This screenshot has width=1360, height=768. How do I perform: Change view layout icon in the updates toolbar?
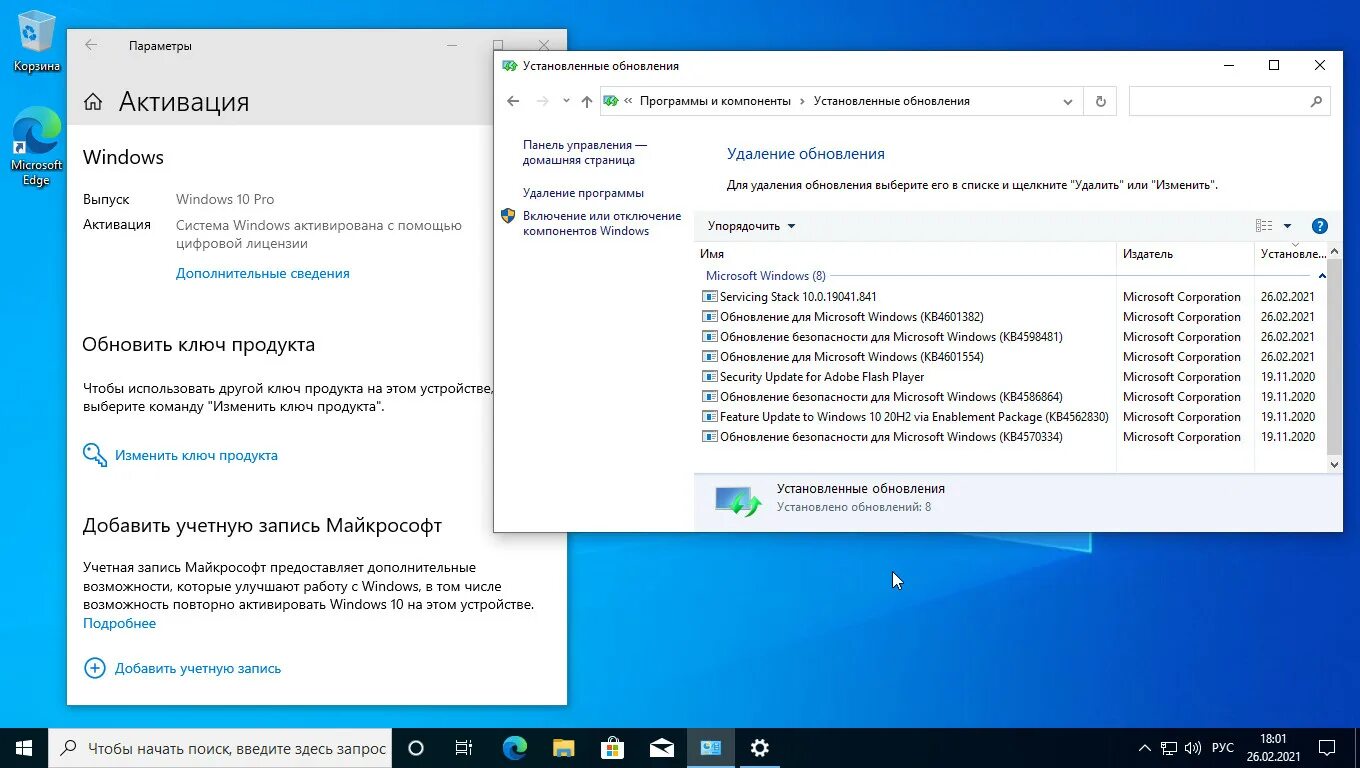1264,226
